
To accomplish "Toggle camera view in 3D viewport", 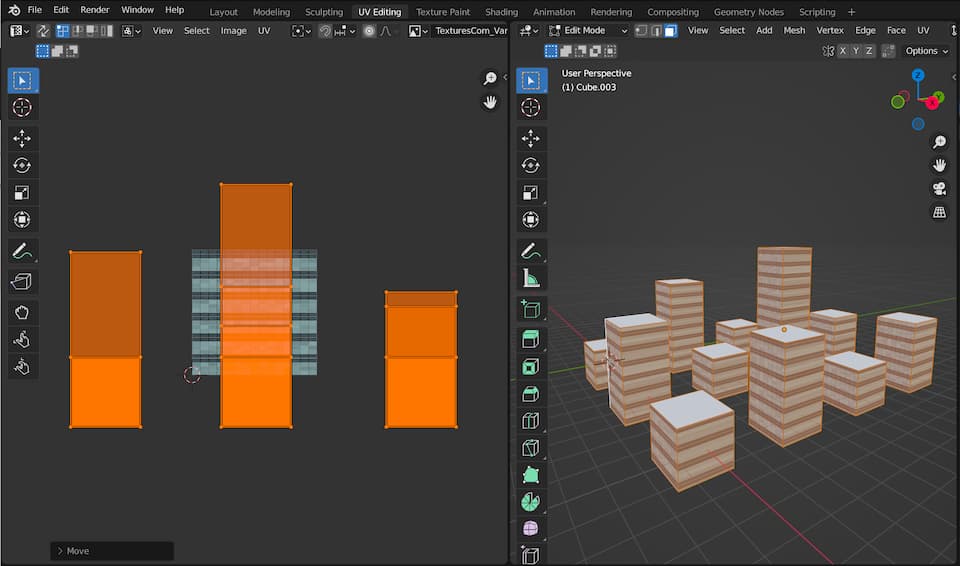I will (x=940, y=189).
